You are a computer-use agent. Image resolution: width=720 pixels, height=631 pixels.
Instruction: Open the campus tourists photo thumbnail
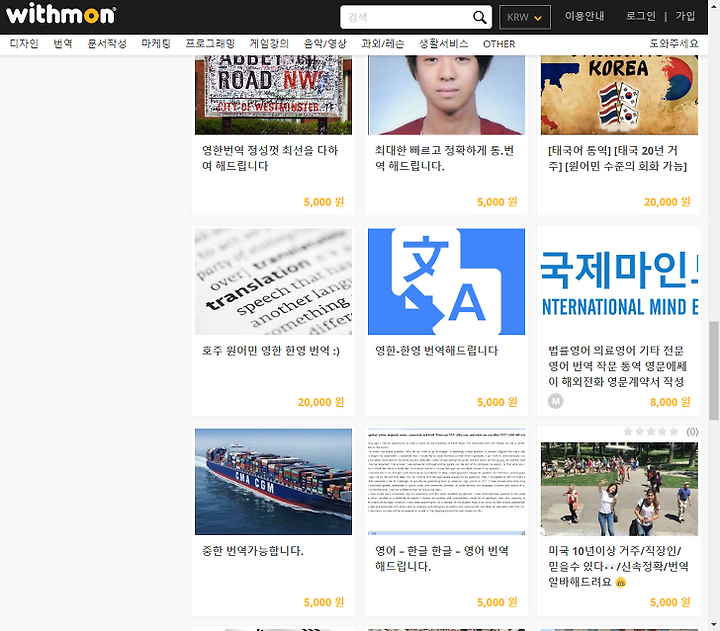click(x=619, y=489)
